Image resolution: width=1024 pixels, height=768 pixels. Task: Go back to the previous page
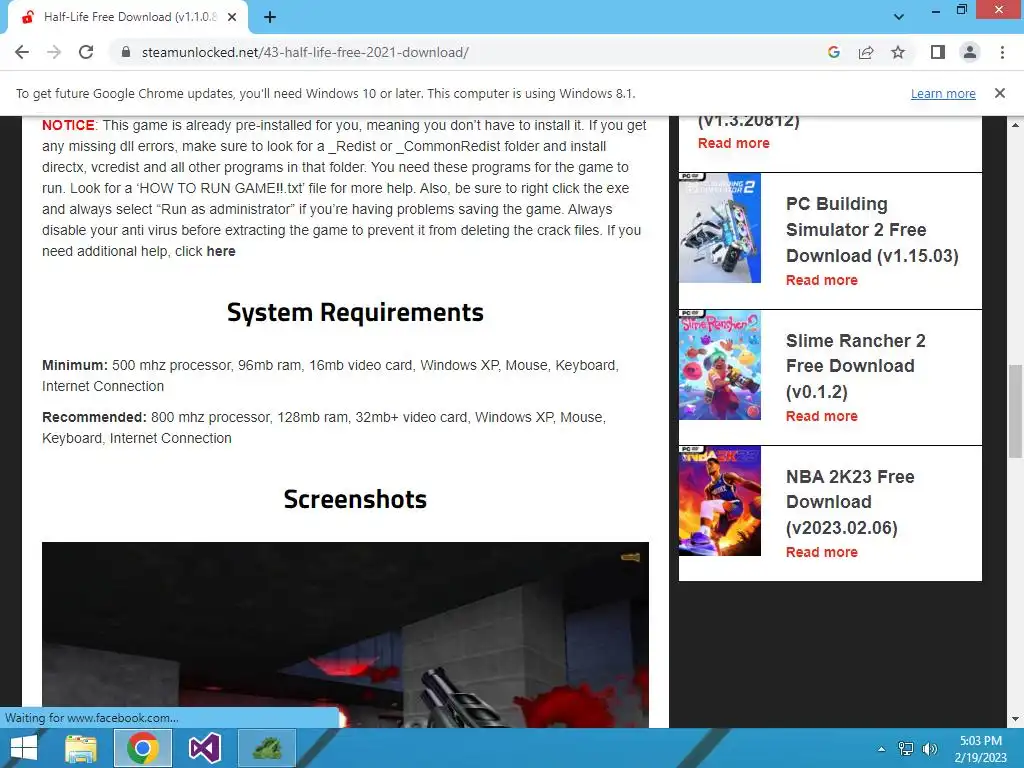(x=22, y=52)
